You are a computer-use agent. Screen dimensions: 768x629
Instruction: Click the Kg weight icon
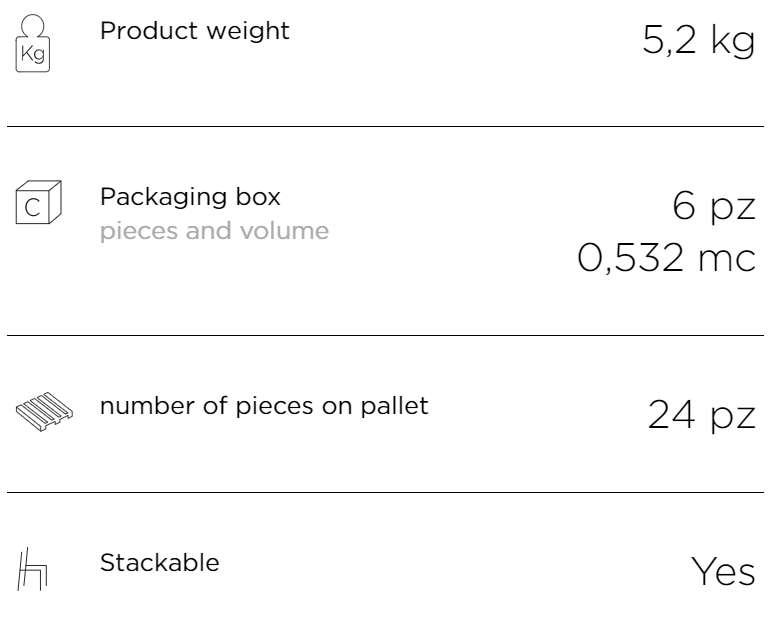[x=33, y=43]
